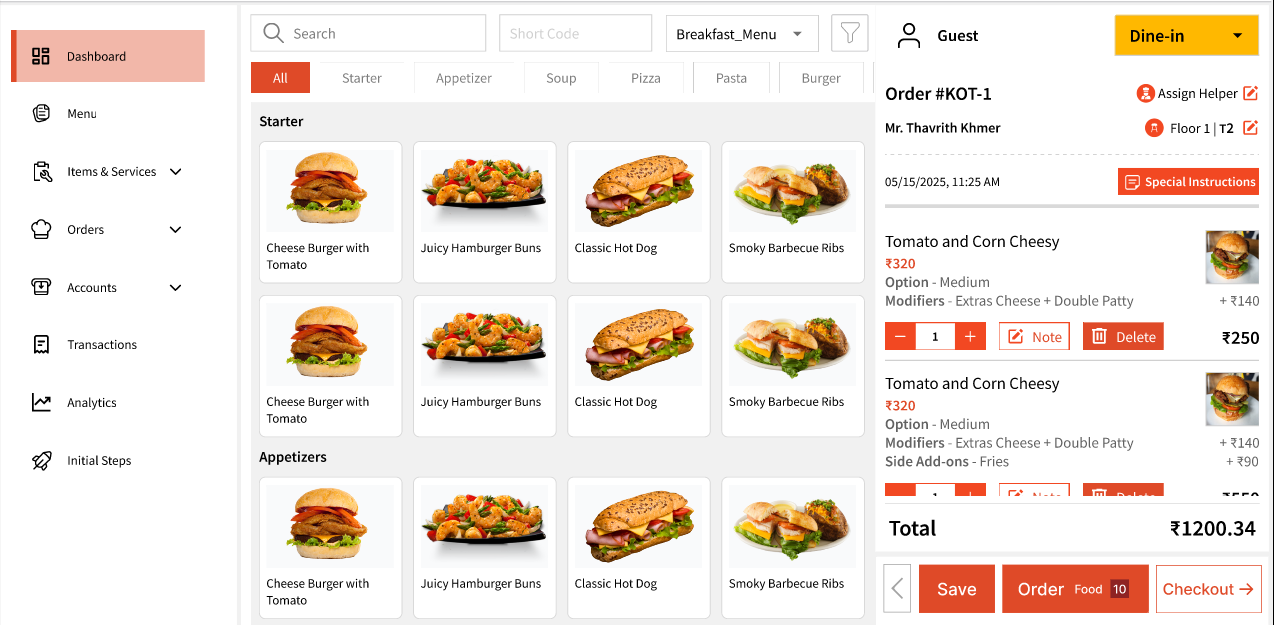Add a Note to first Tomato and Corn Cheesy

(1034, 336)
